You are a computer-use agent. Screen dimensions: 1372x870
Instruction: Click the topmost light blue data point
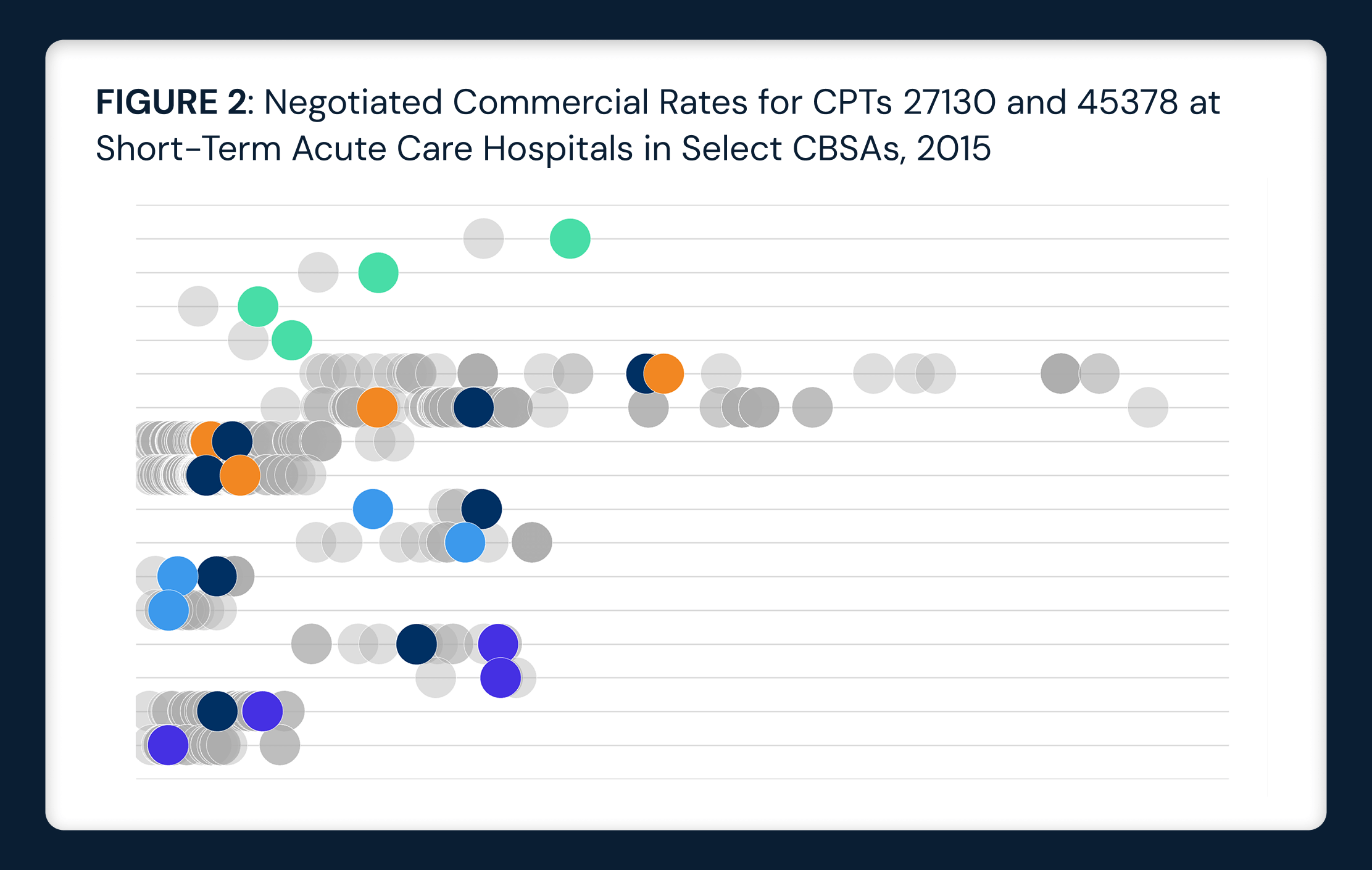(x=373, y=509)
